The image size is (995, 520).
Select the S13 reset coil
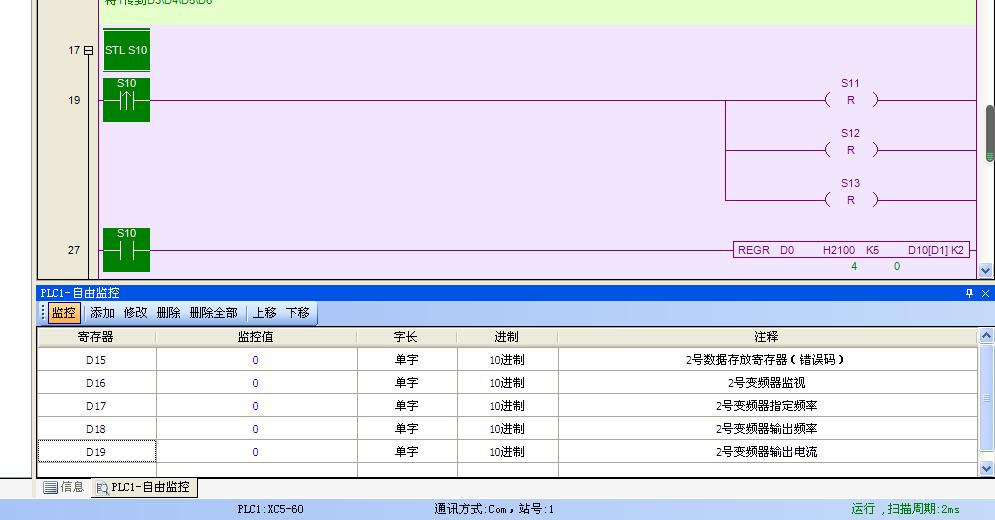[850, 200]
